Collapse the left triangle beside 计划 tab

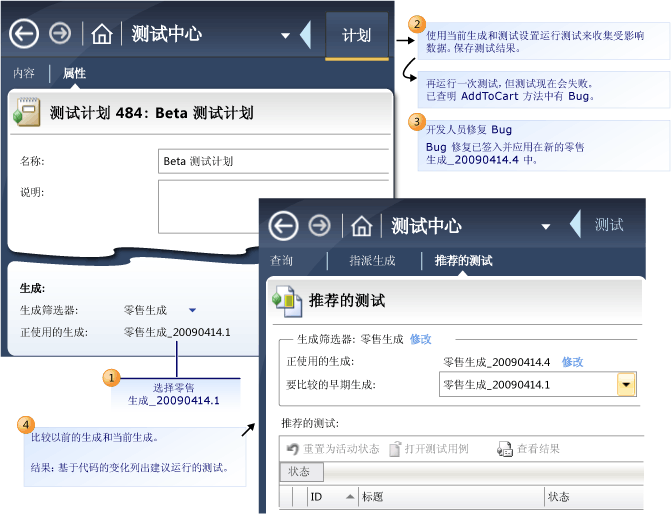click(x=305, y=35)
